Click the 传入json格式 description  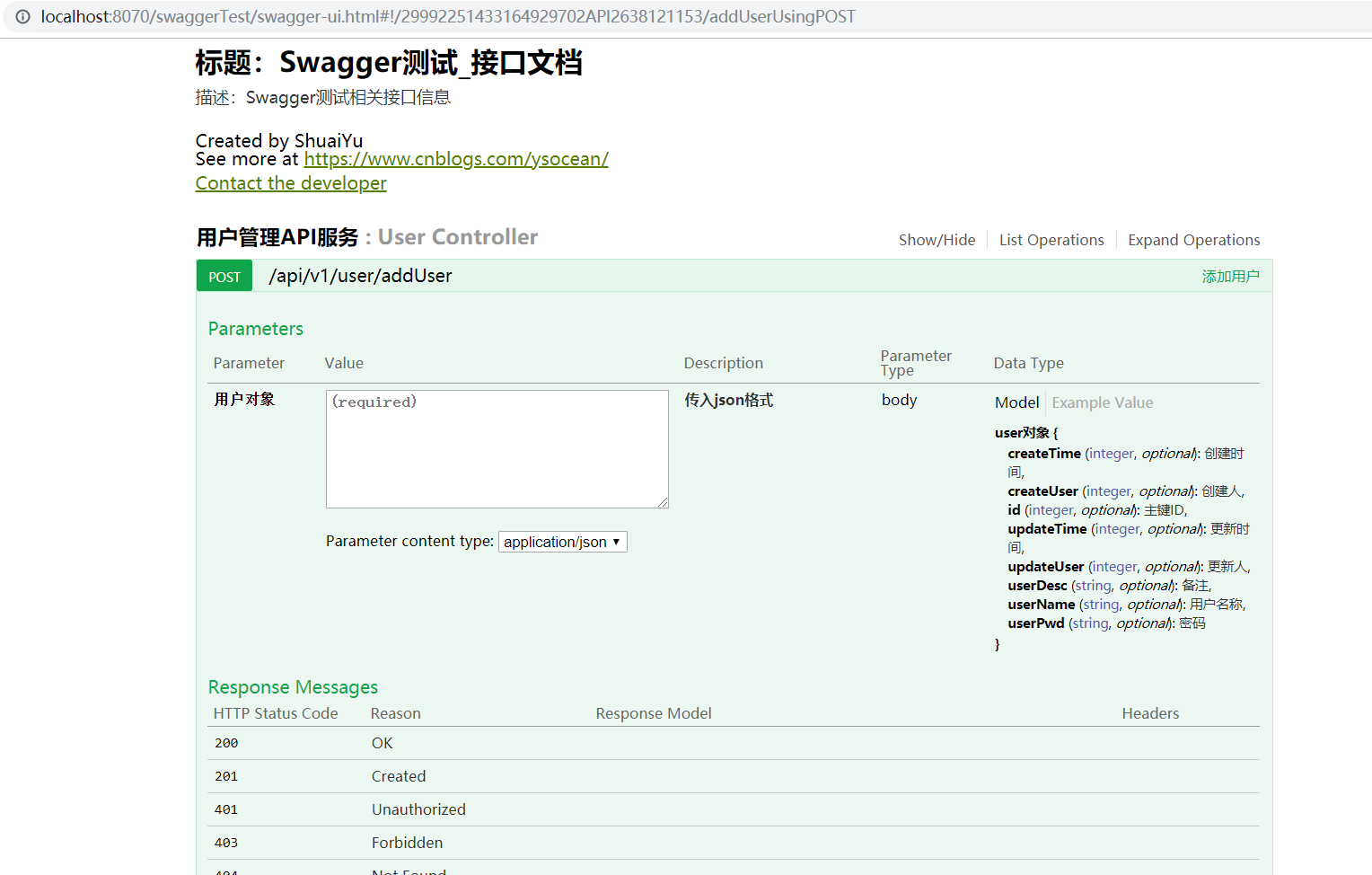tap(728, 400)
